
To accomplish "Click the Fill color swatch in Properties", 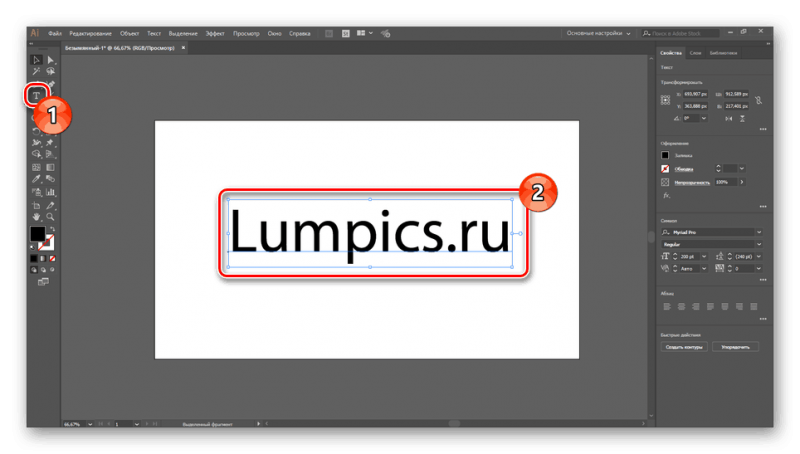I will click(x=665, y=155).
